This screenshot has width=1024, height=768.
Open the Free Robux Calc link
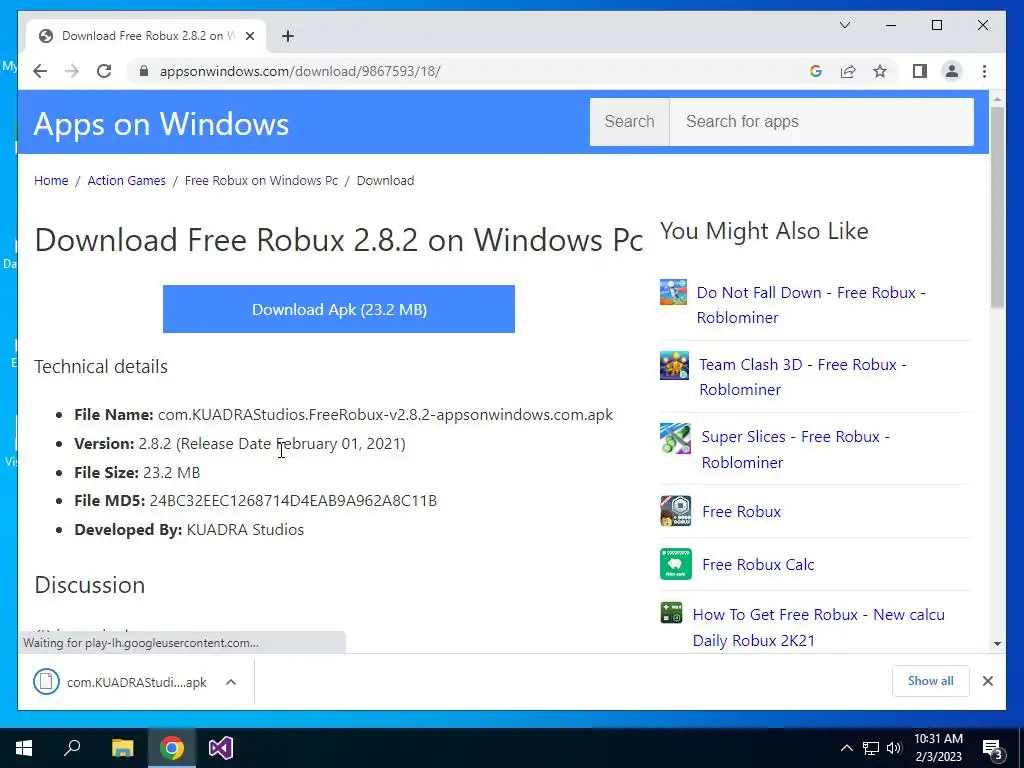[x=758, y=564]
